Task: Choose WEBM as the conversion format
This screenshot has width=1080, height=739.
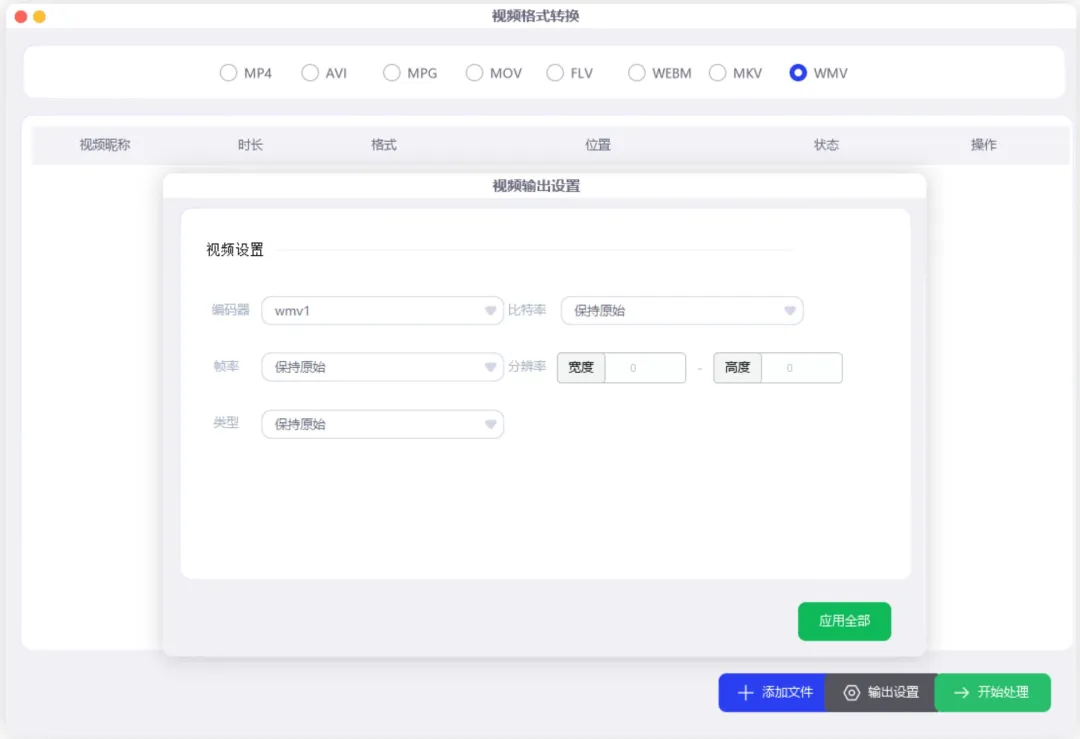Action: point(636,72)
